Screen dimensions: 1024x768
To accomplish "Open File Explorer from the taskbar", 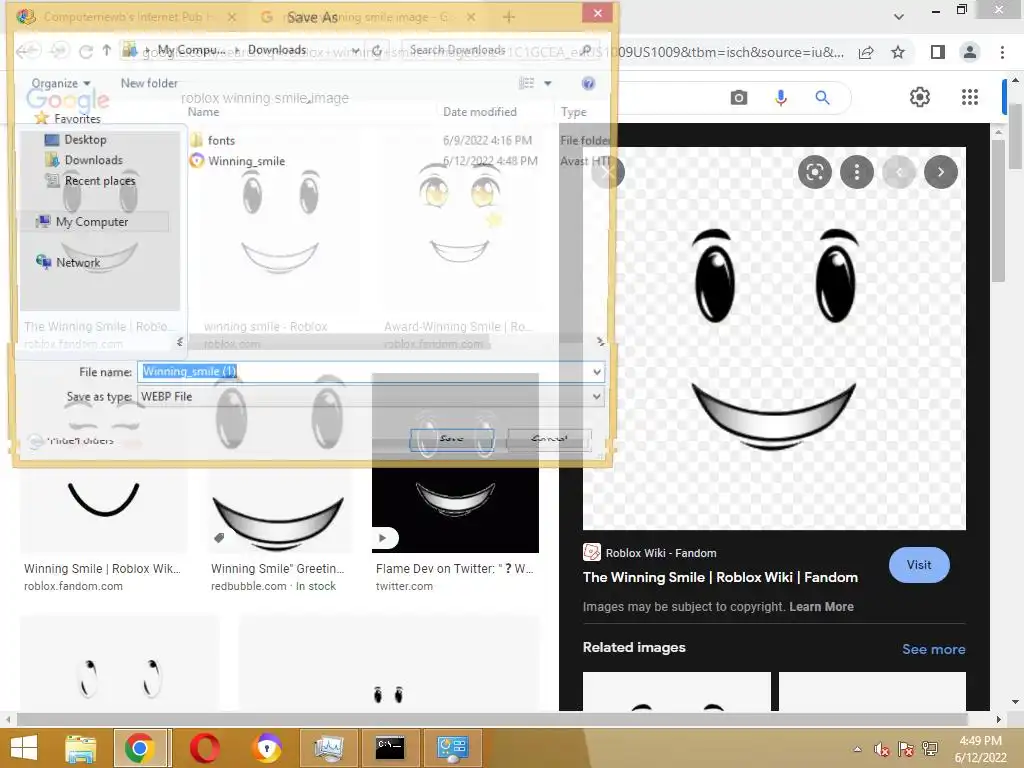I will 80,748.
